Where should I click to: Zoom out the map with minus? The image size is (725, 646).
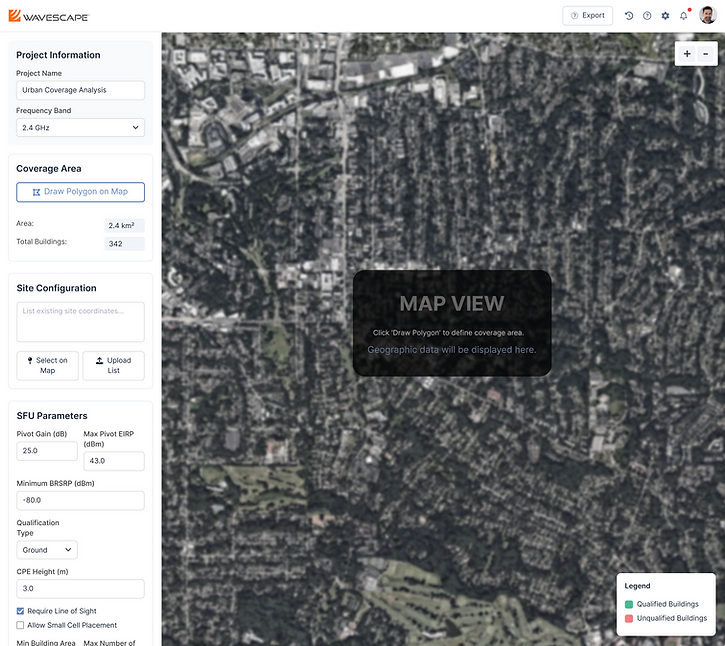[x=706, y=54]
